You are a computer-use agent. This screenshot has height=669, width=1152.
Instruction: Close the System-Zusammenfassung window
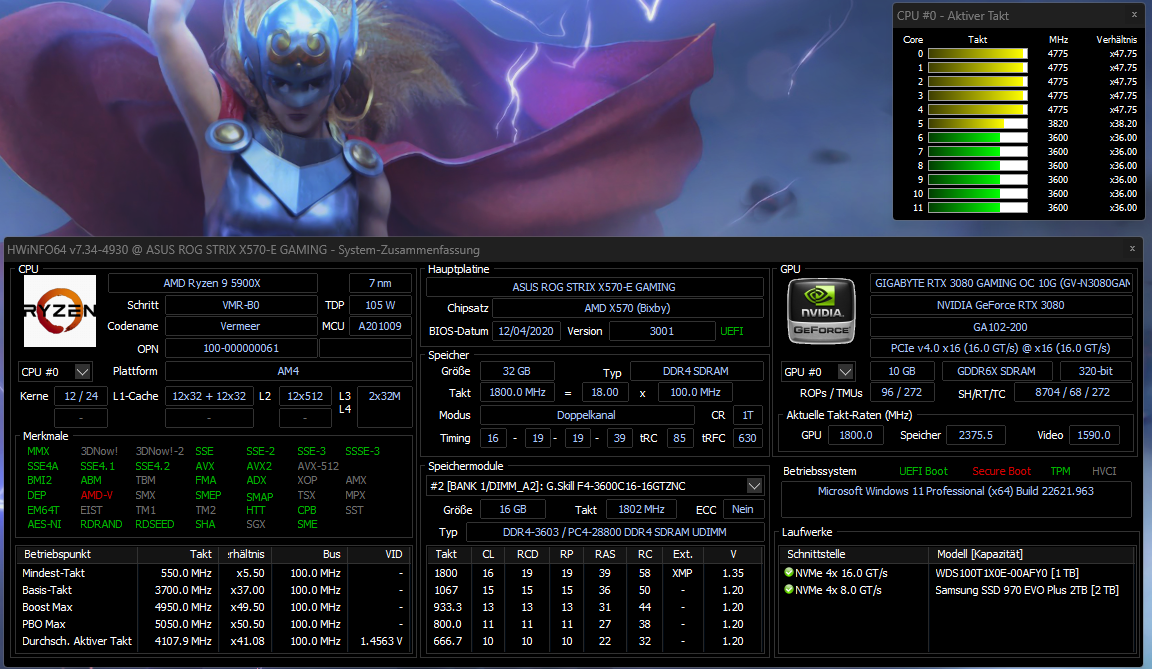[1132, 249]
